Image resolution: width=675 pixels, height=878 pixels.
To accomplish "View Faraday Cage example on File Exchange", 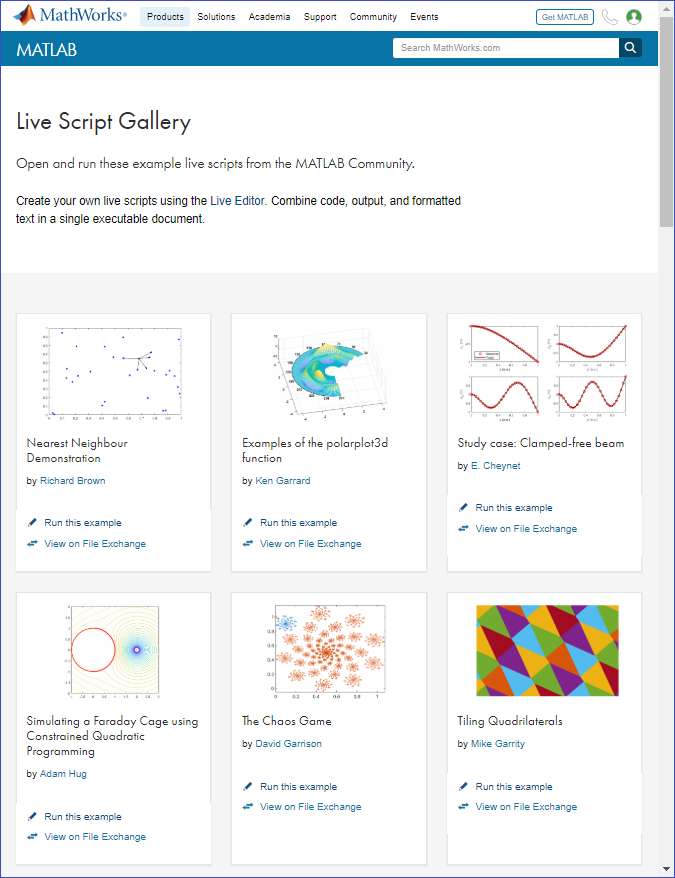I will 95,837.
